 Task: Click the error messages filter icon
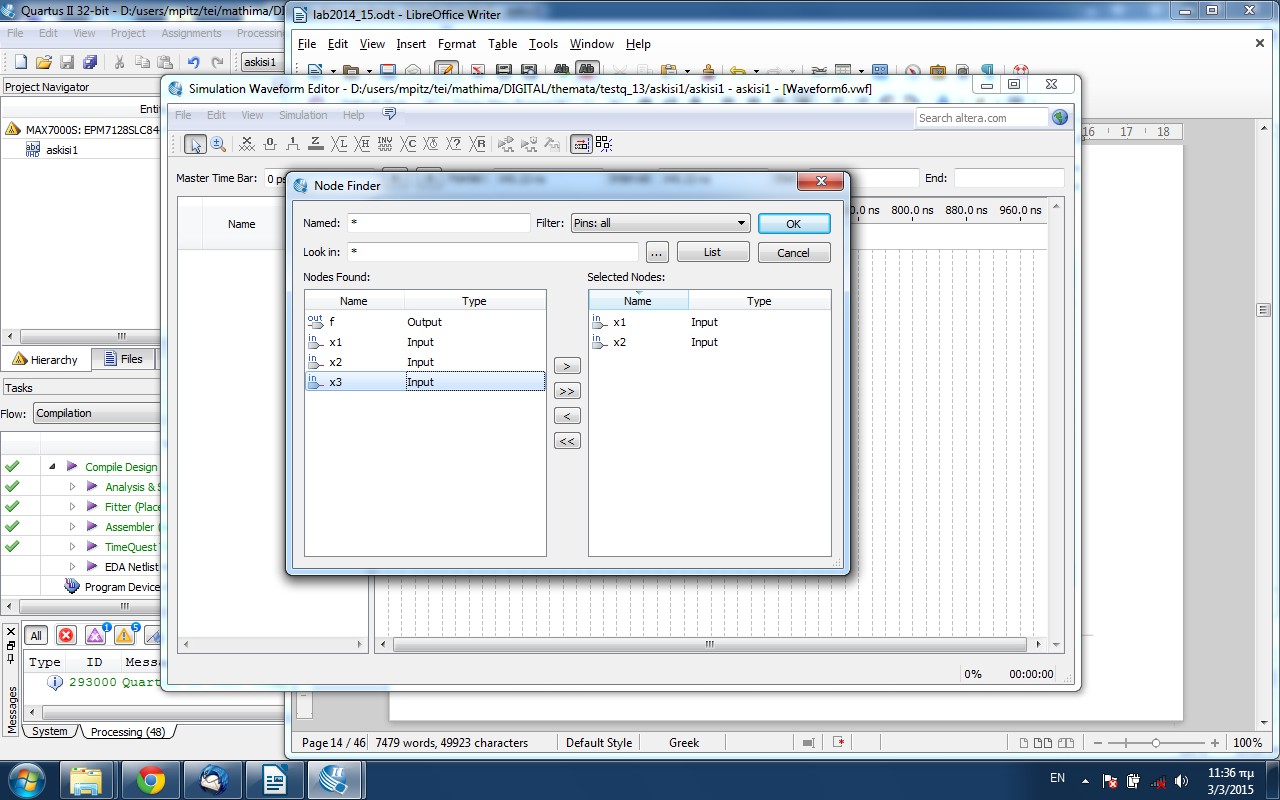coord(66,635)
